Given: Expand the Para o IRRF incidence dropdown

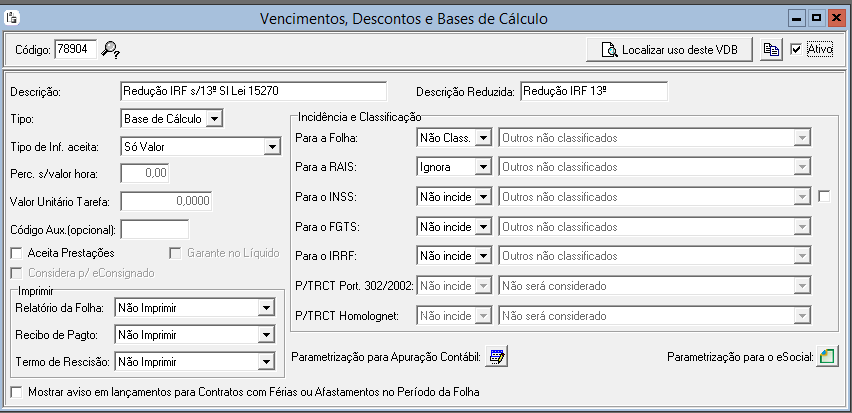Looking at the screenshot, I should [x=484, y=256].
